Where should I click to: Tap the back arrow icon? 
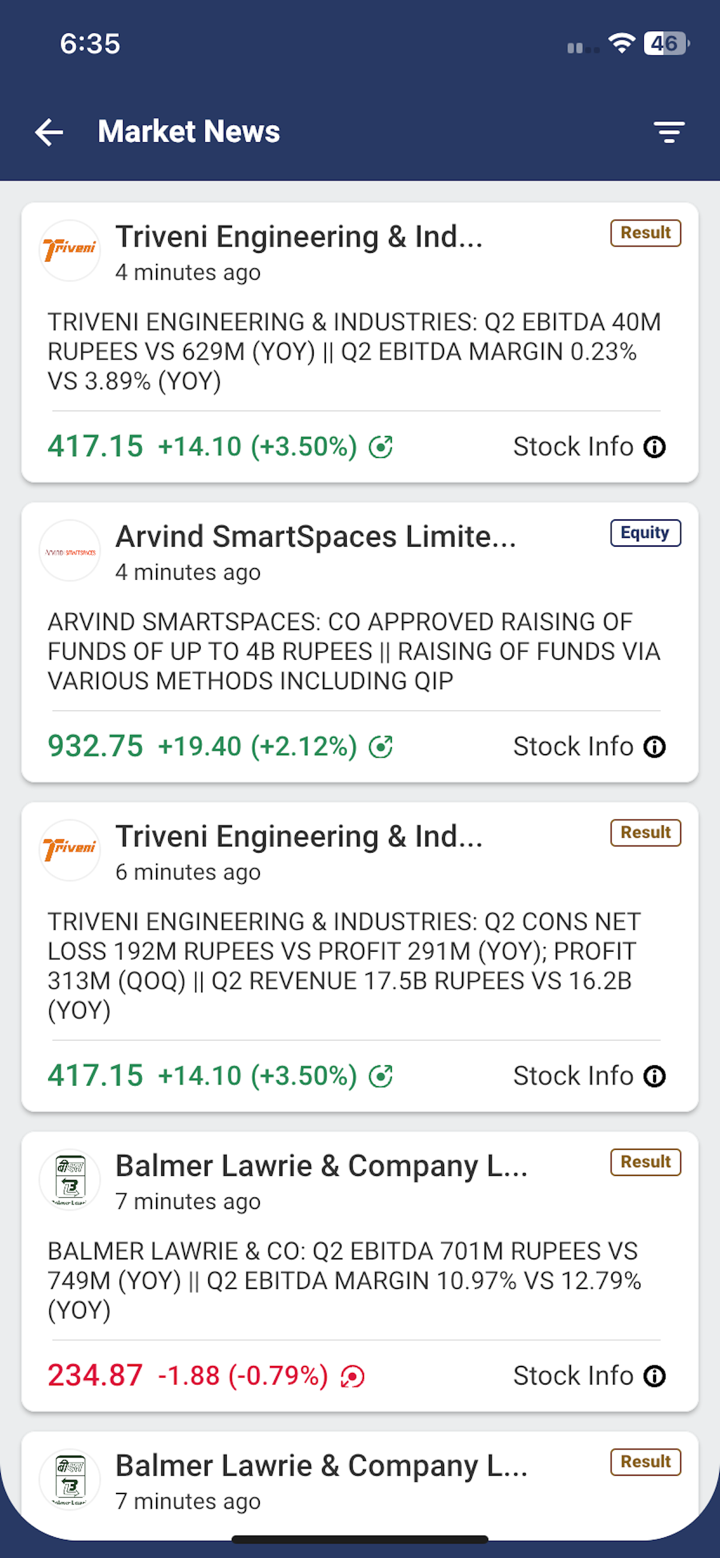(49, 132)
